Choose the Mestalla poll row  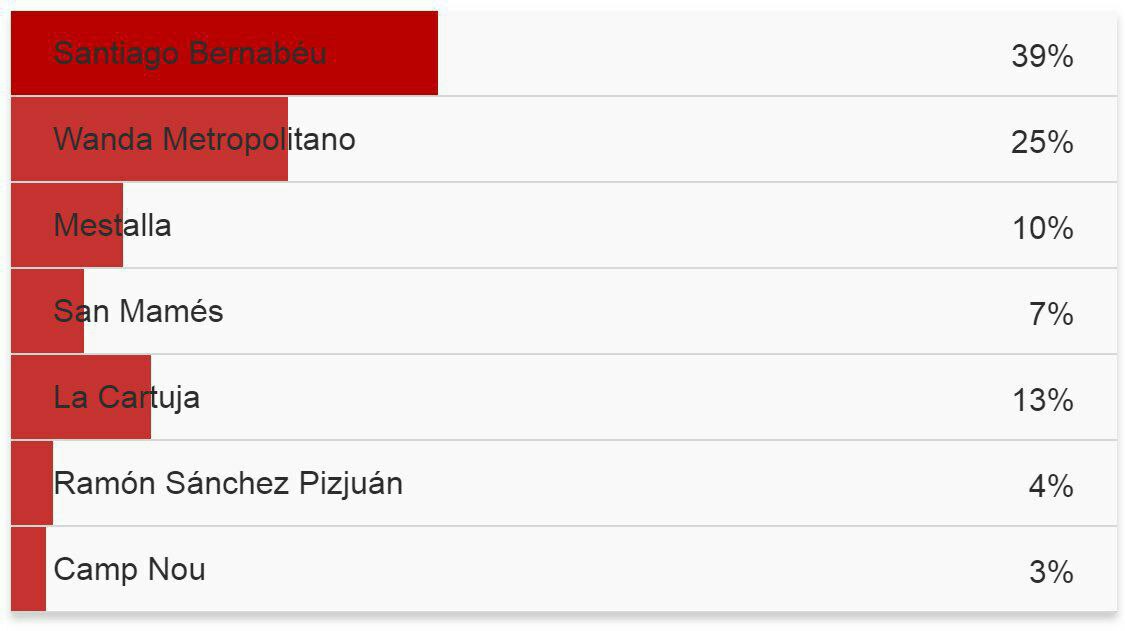click(564, 225)
